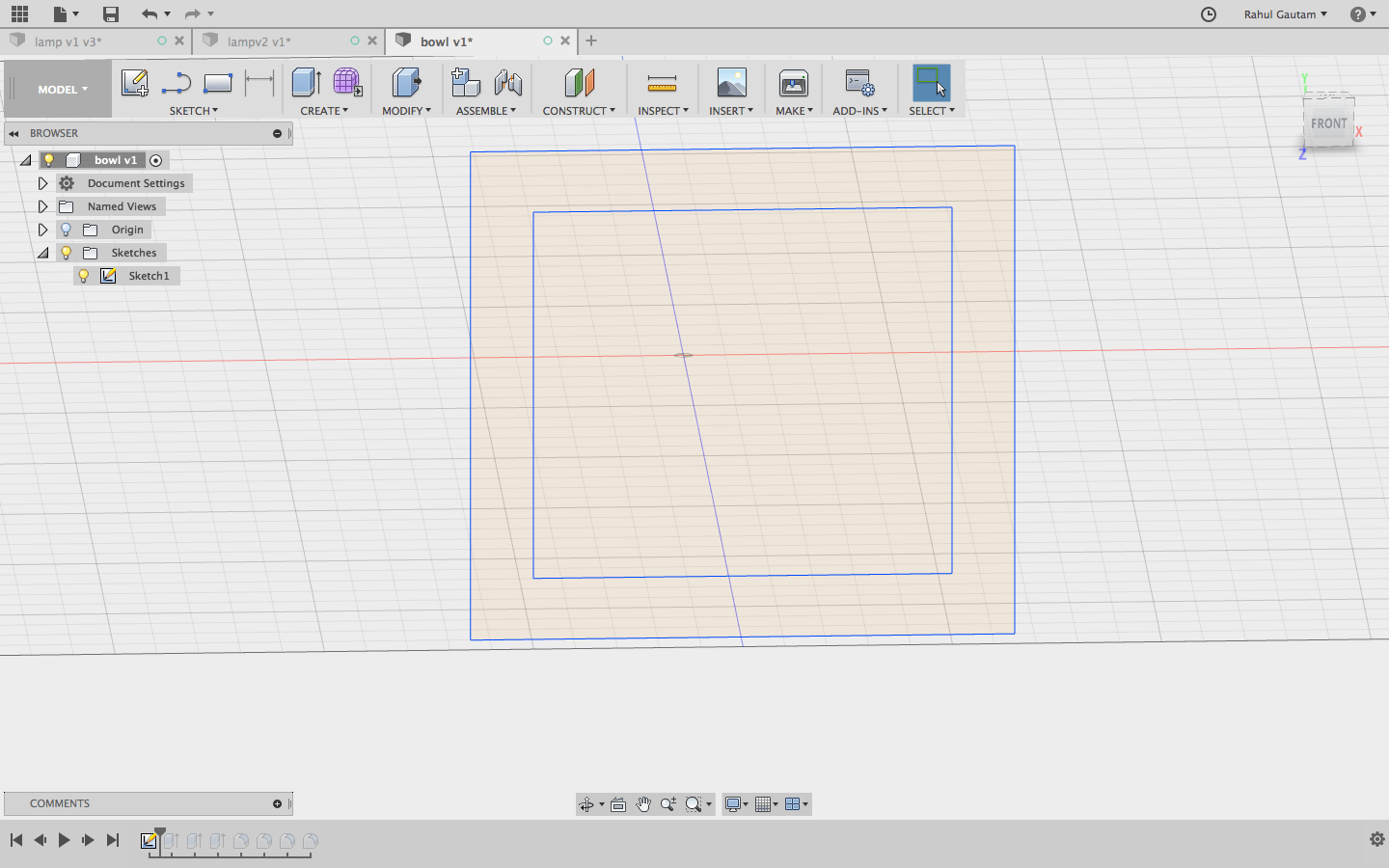Expand the Named Views folder
This screenshot has width=1389, height=868.
coord(42,206)
